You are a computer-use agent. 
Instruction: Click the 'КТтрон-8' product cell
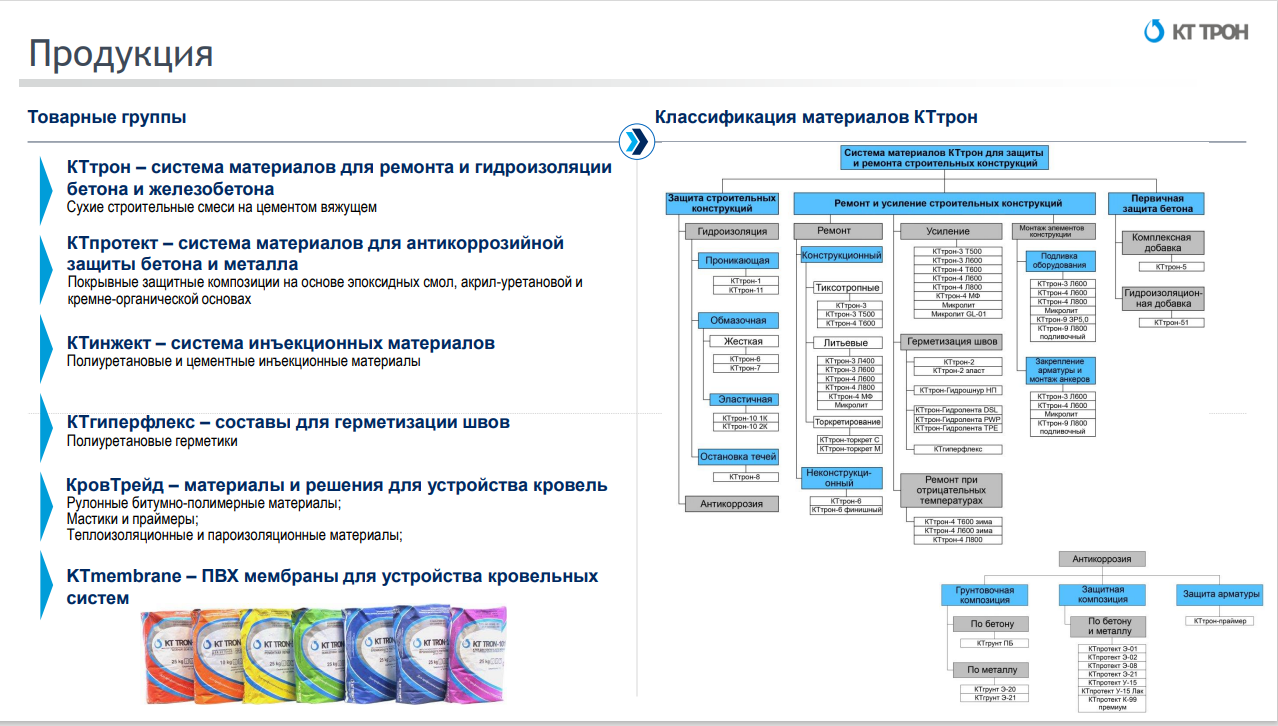tap(745, 477)
